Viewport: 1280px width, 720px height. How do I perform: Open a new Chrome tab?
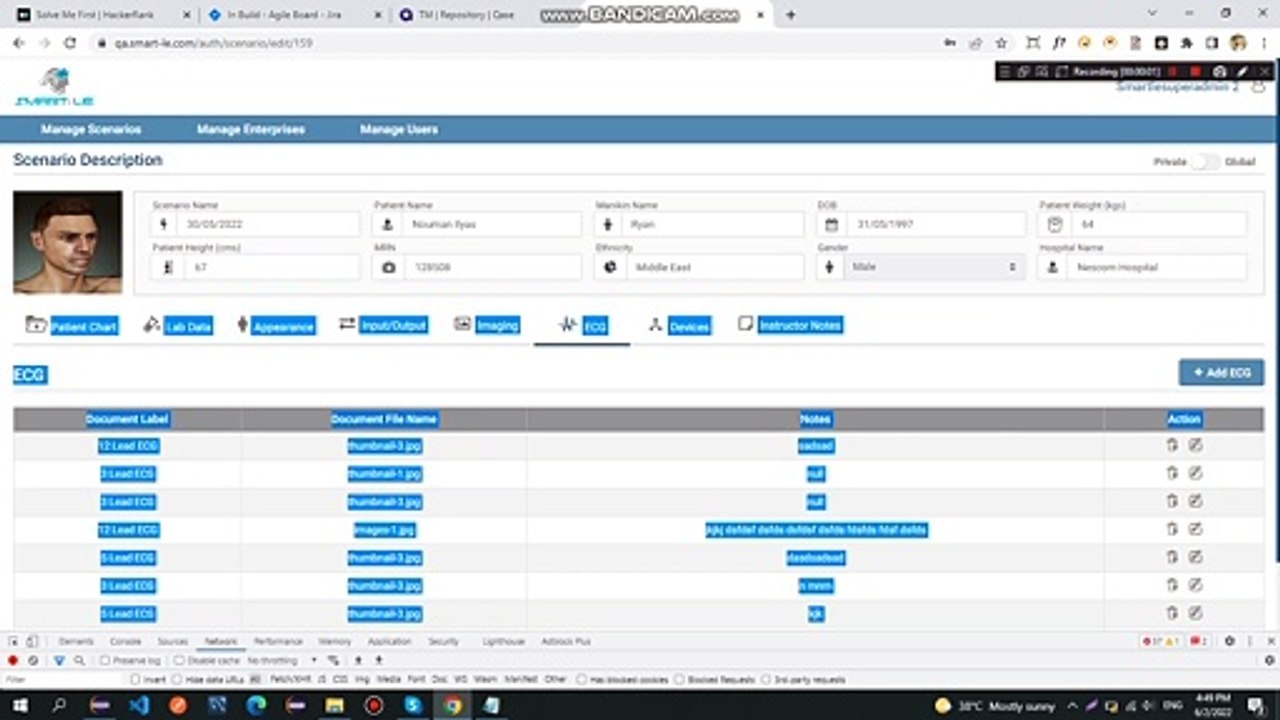(791, 15)
